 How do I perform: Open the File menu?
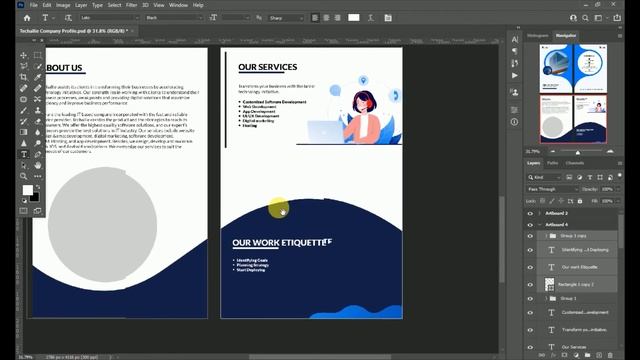[33, 5]
